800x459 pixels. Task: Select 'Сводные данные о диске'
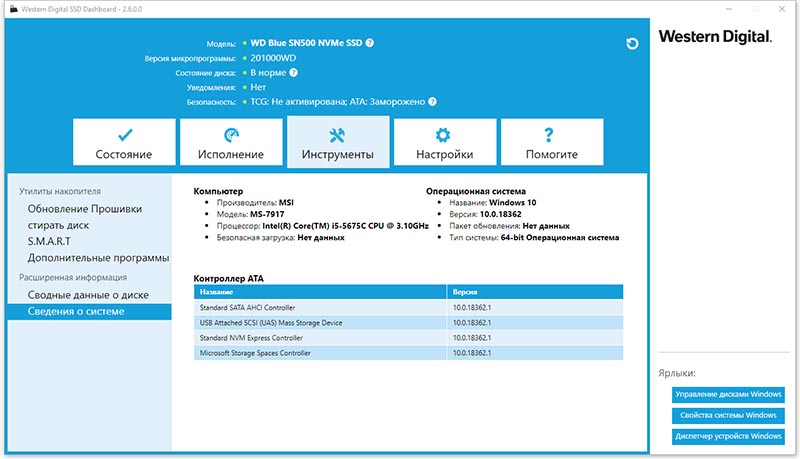pyautogui.click(x=88, y=295)
